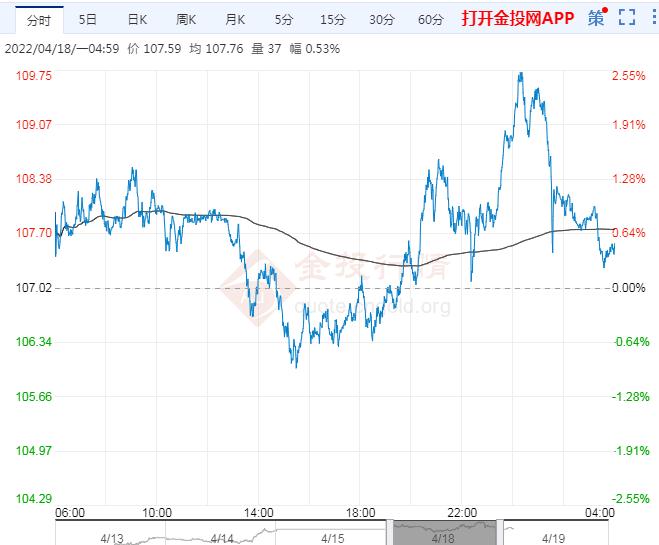Select the 60分 interval tab
The image size is (659, 545).
tap(430, 19)
